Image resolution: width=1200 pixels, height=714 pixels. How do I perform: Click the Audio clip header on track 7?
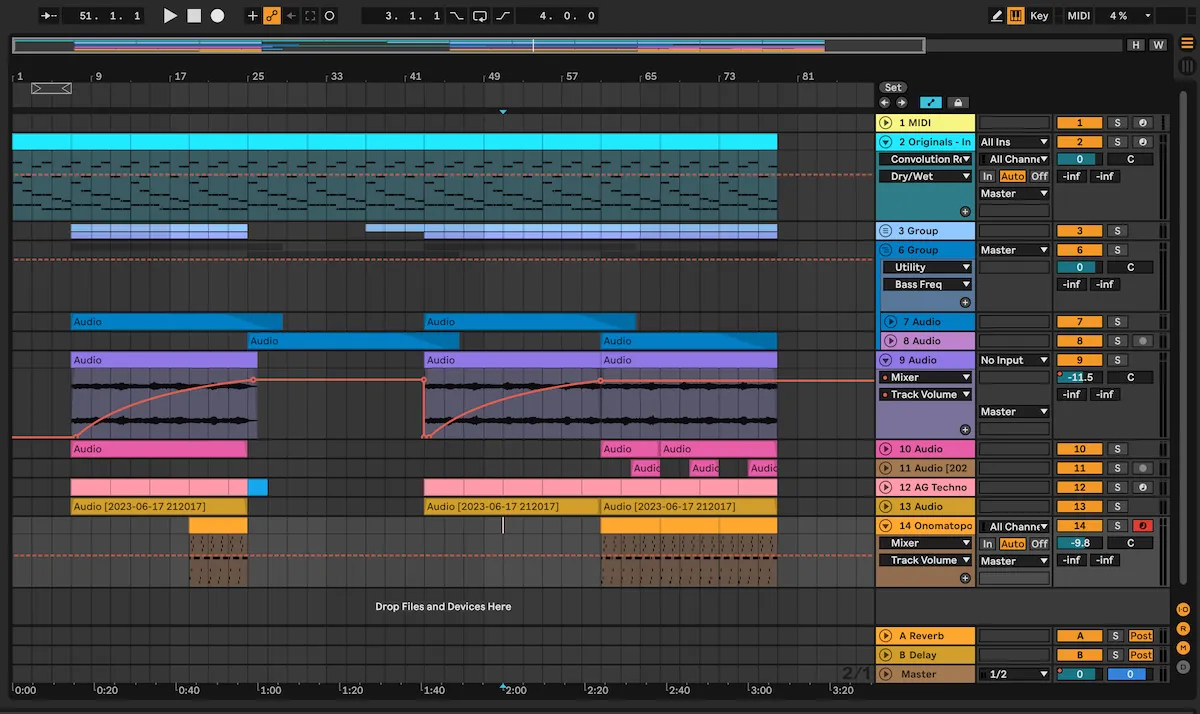tap(176, 322)
